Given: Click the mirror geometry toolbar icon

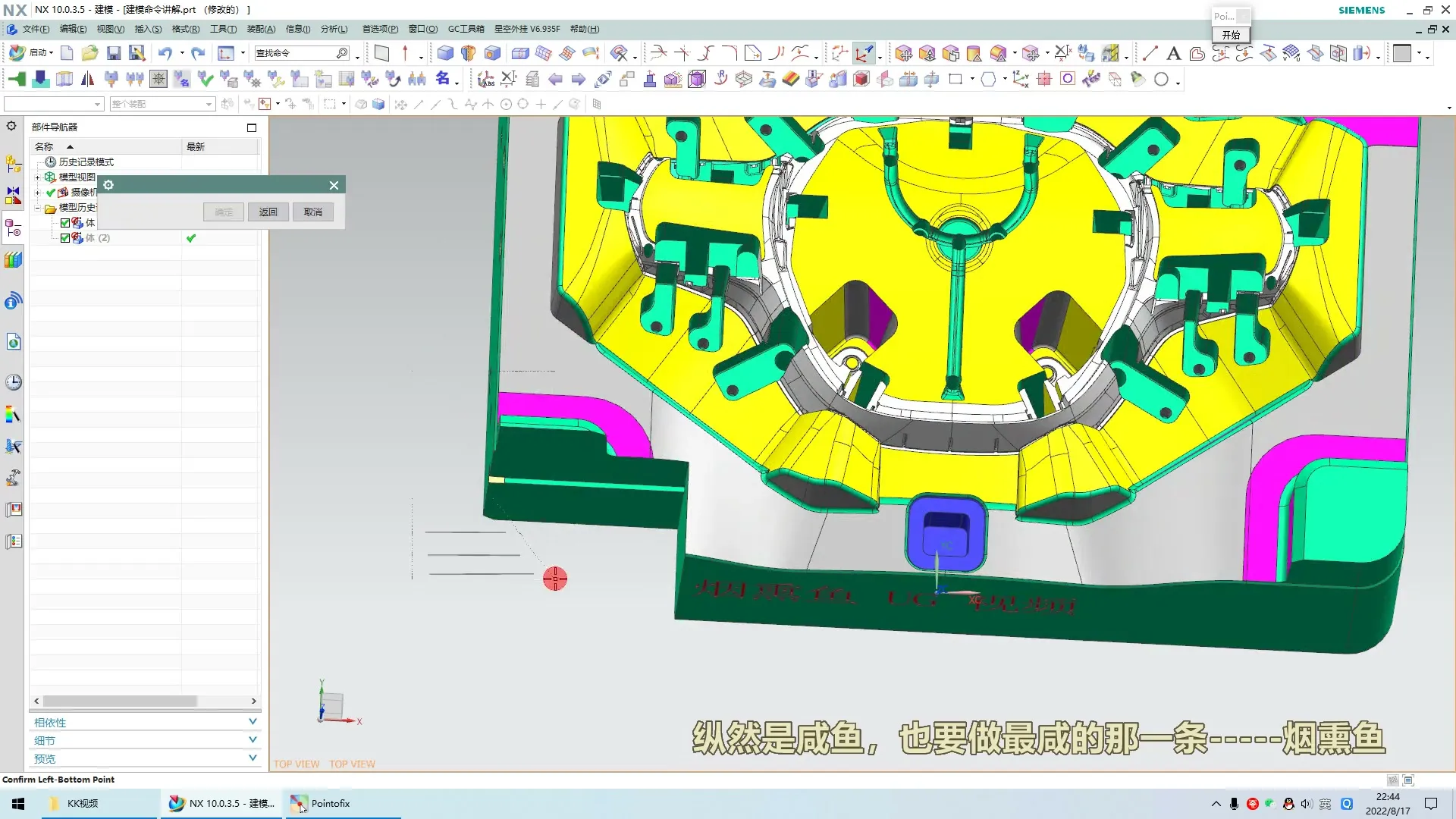Looking at the screenshot, I should 88,79.
